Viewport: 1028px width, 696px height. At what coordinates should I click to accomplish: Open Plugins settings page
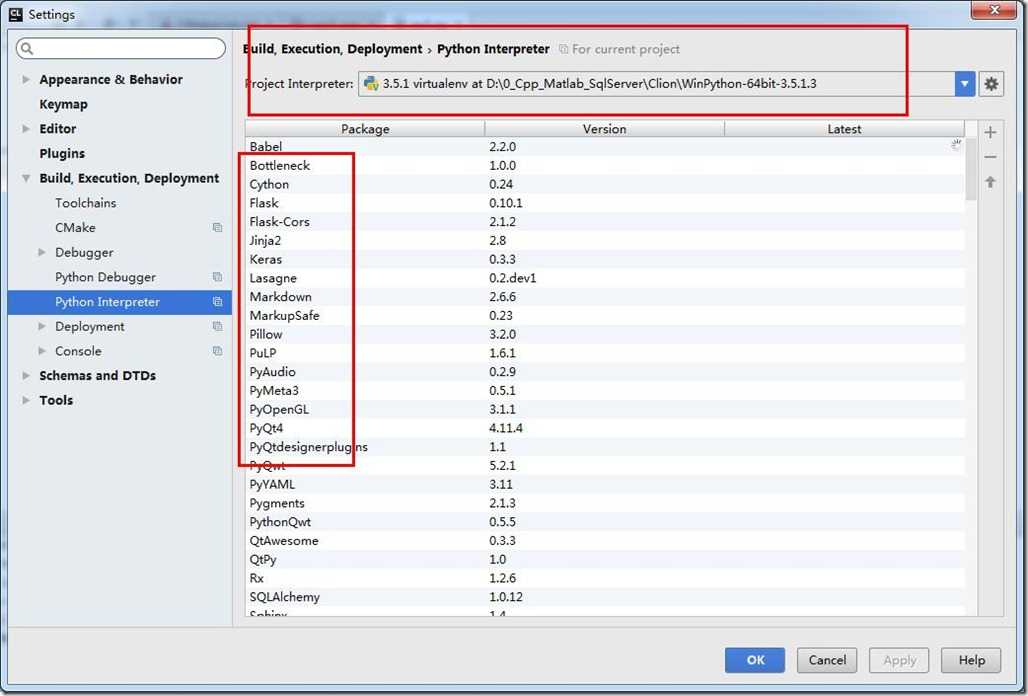click(x=62, y=153)
